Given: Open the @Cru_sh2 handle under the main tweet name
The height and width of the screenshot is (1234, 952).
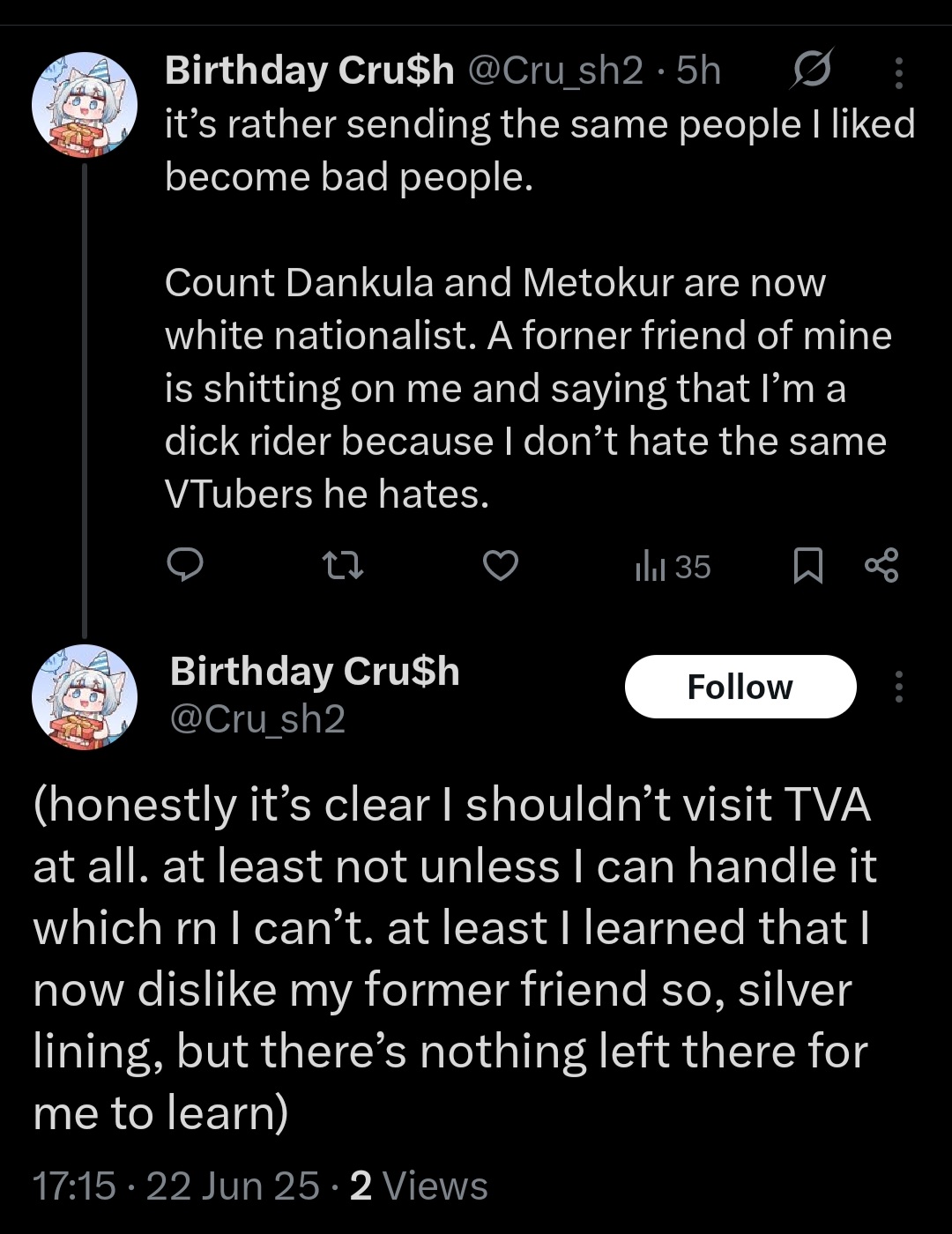Looking at the screenshot, I should 257,719.
